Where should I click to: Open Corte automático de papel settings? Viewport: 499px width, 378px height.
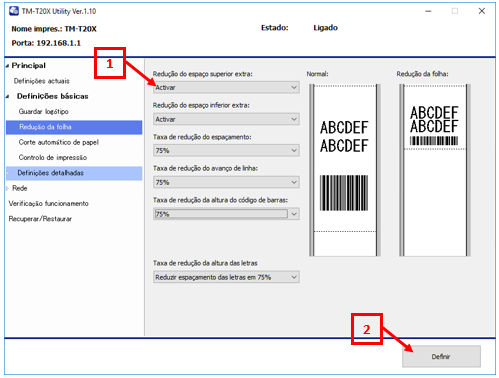[59, 142]
